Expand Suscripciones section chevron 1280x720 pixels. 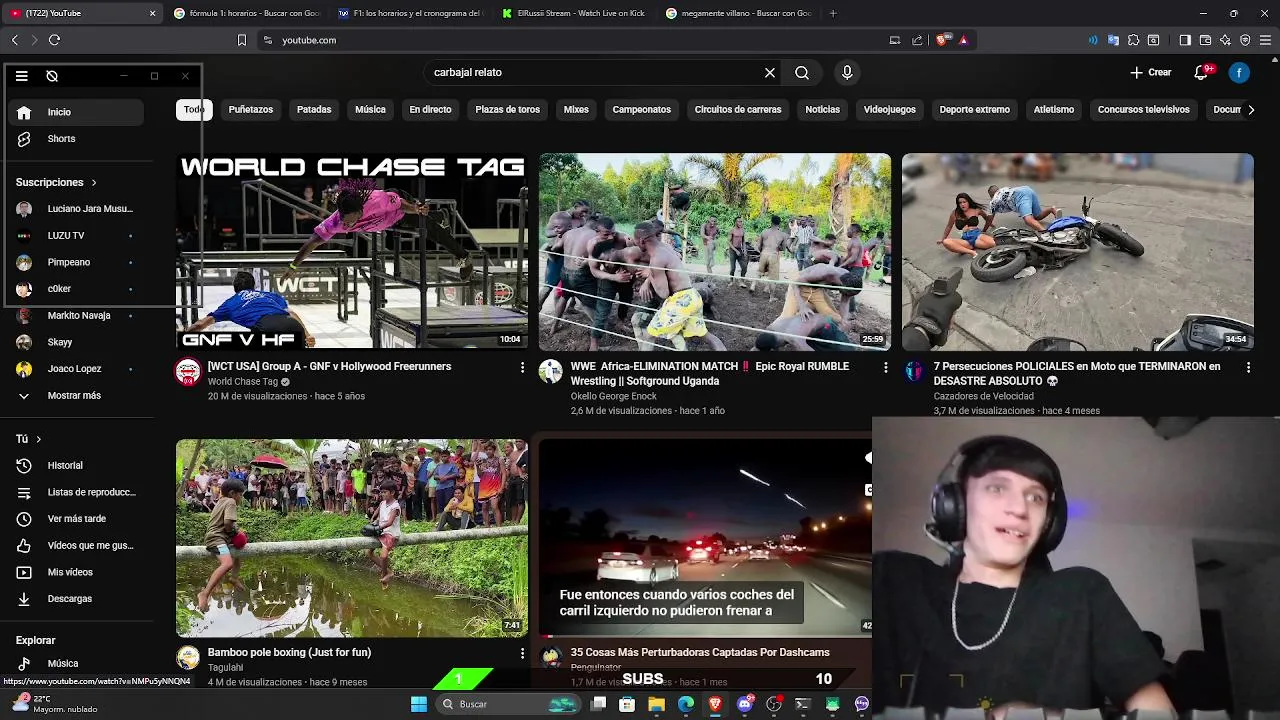tap(94, 183)
